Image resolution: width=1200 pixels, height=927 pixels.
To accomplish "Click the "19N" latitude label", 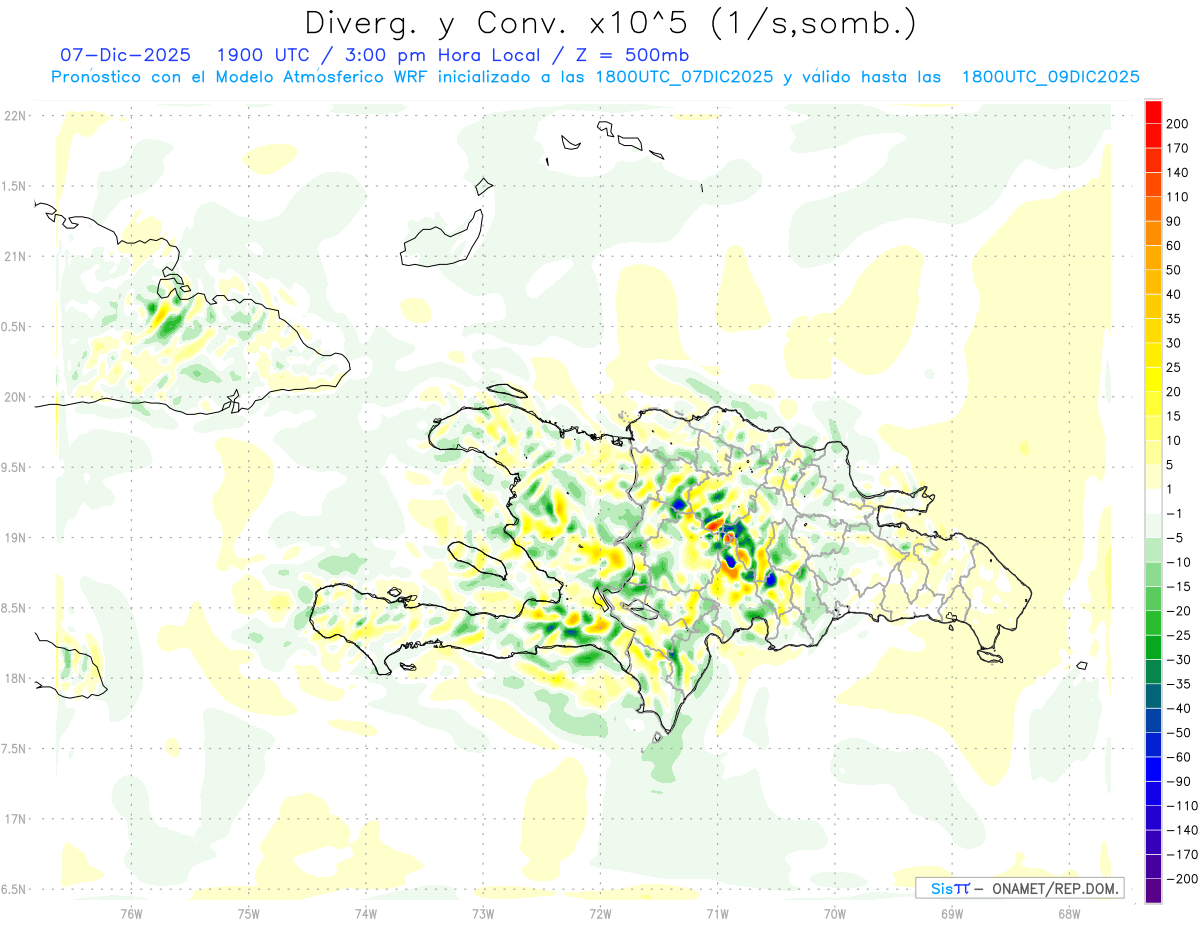I will pos(16,538).
